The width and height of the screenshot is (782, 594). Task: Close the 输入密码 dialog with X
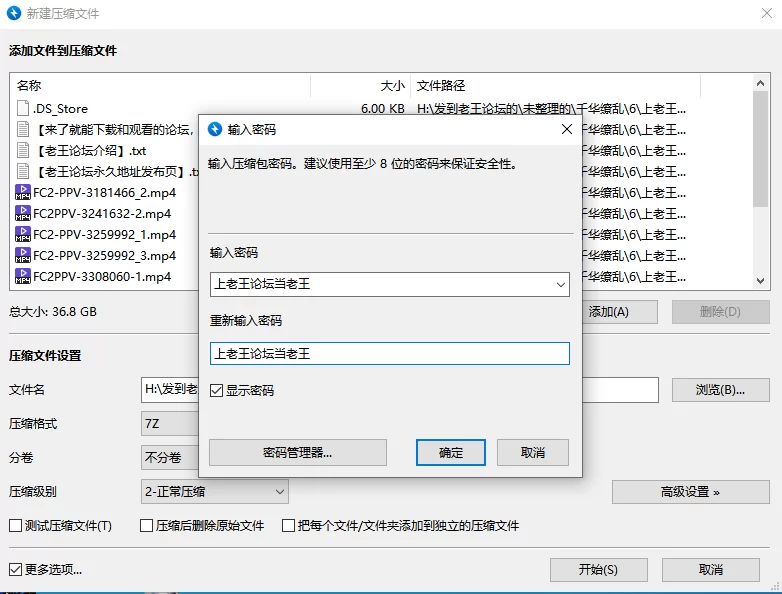click(567, 129)
